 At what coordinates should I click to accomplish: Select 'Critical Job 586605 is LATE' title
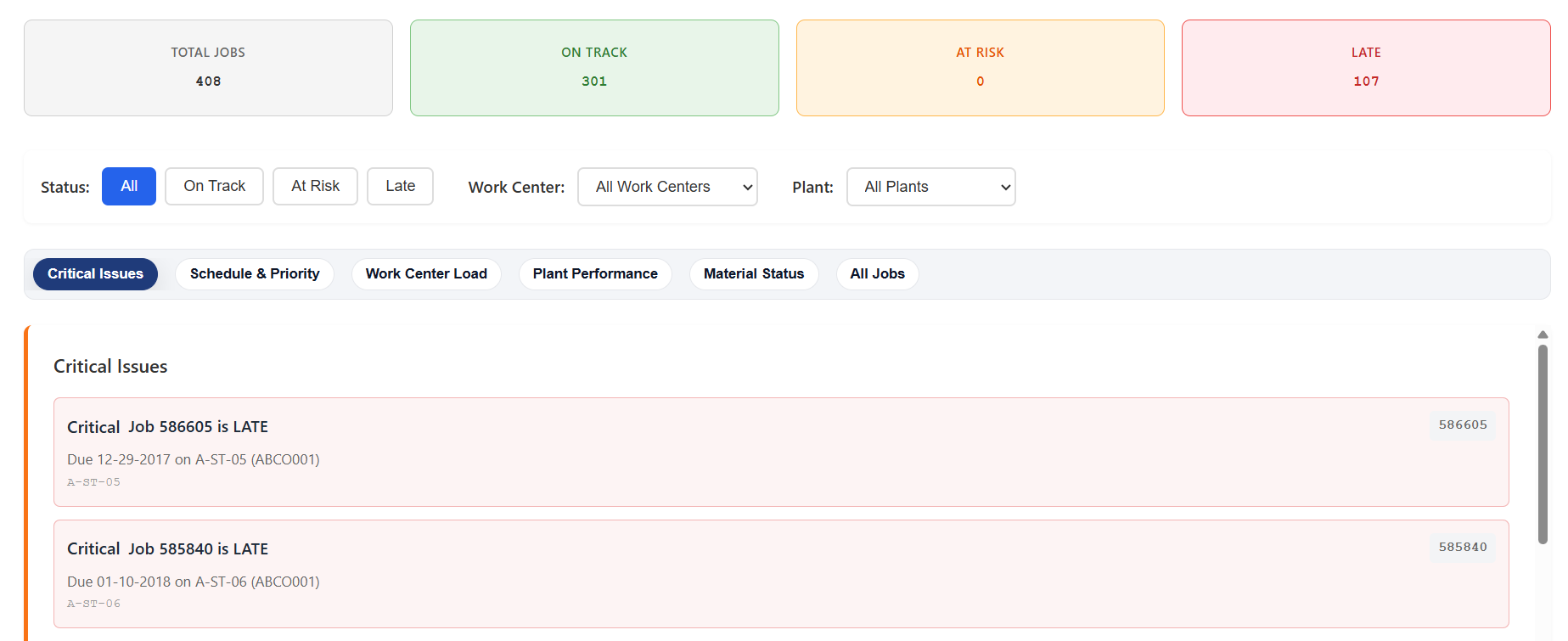[167, 427]
